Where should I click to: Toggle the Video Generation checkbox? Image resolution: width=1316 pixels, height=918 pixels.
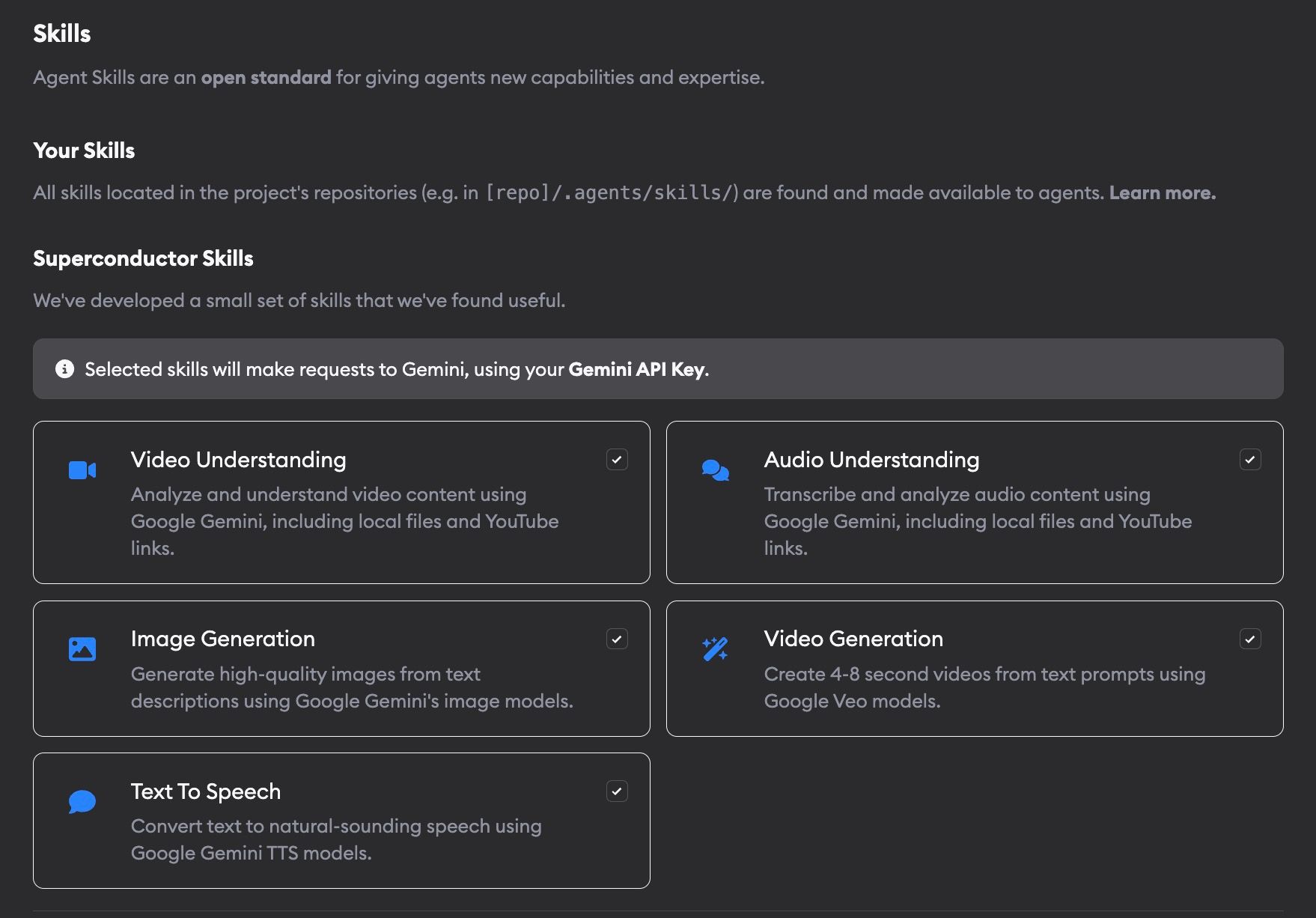pyautogui.click(x=1250, y=639)
